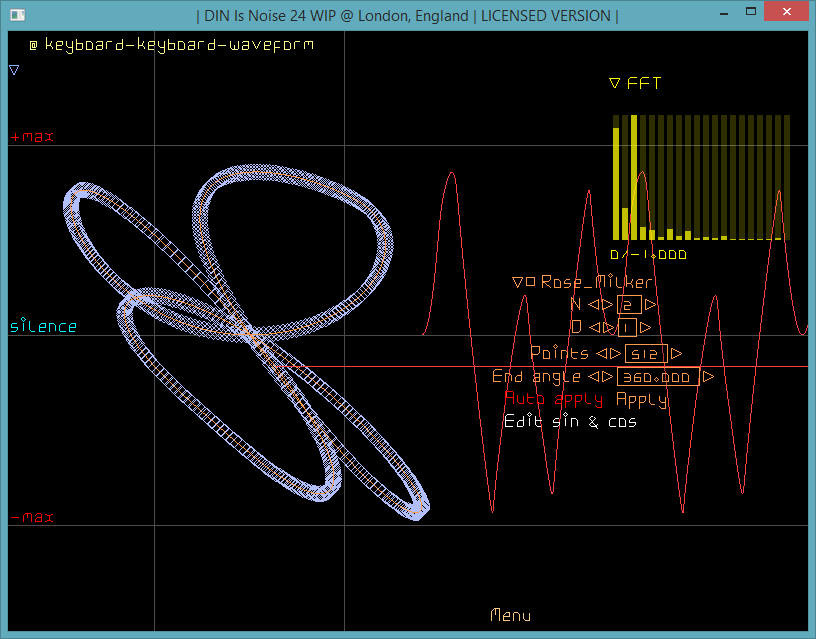Increase N with the right arrow
The height and width of the screenshot is (639, 816).
[651, 305]
